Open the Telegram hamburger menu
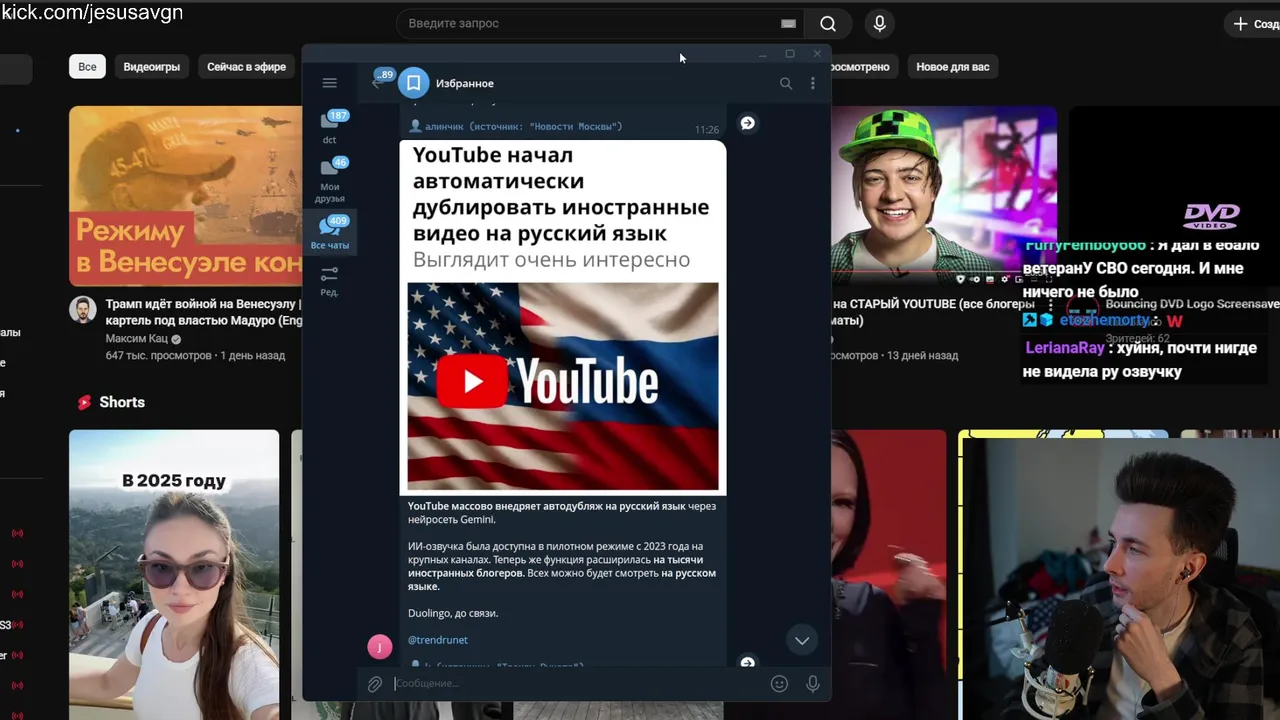Image resolution: width=1280 pixels, height=720 pixels. pos(330,83)
